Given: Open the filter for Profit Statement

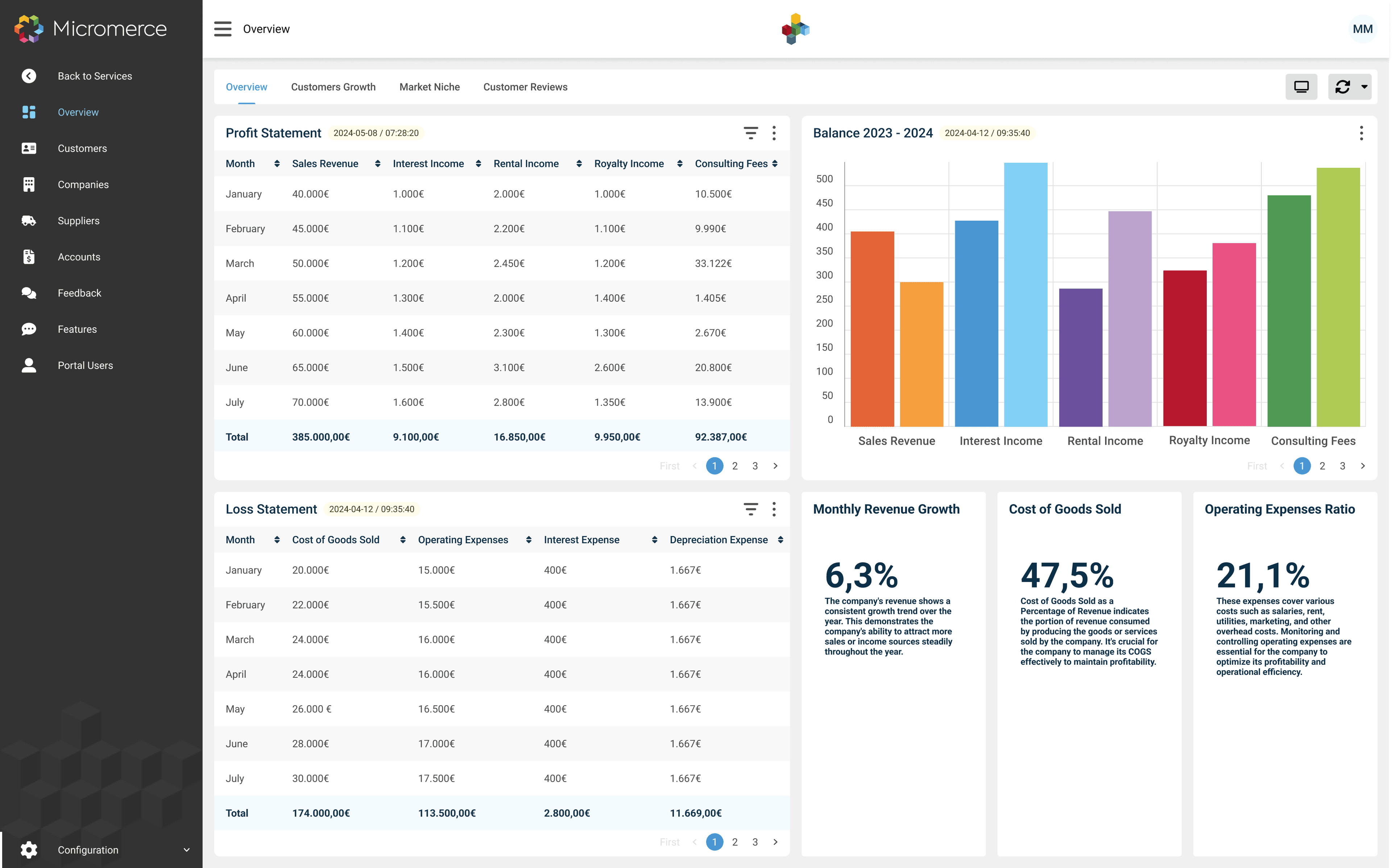Looking at the screenshot, I should coord(751,133).
